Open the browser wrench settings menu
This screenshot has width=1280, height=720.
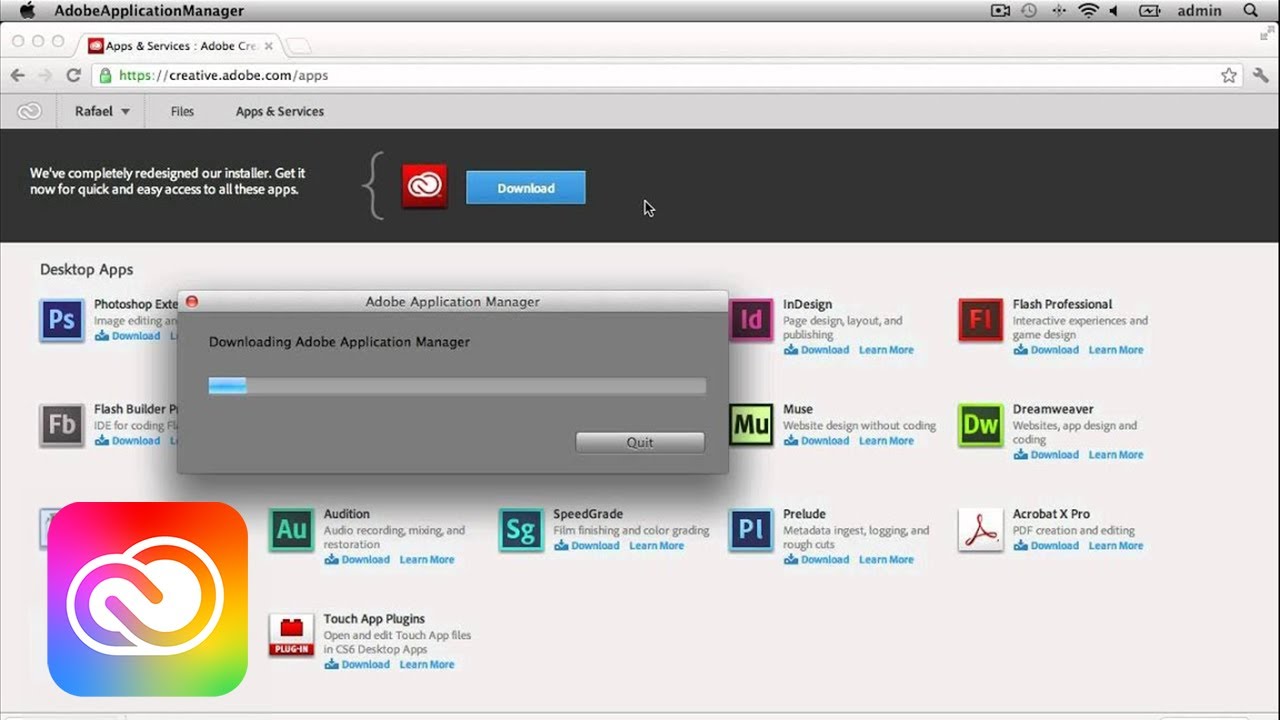pyautogui.click(x=1260, y=75)
